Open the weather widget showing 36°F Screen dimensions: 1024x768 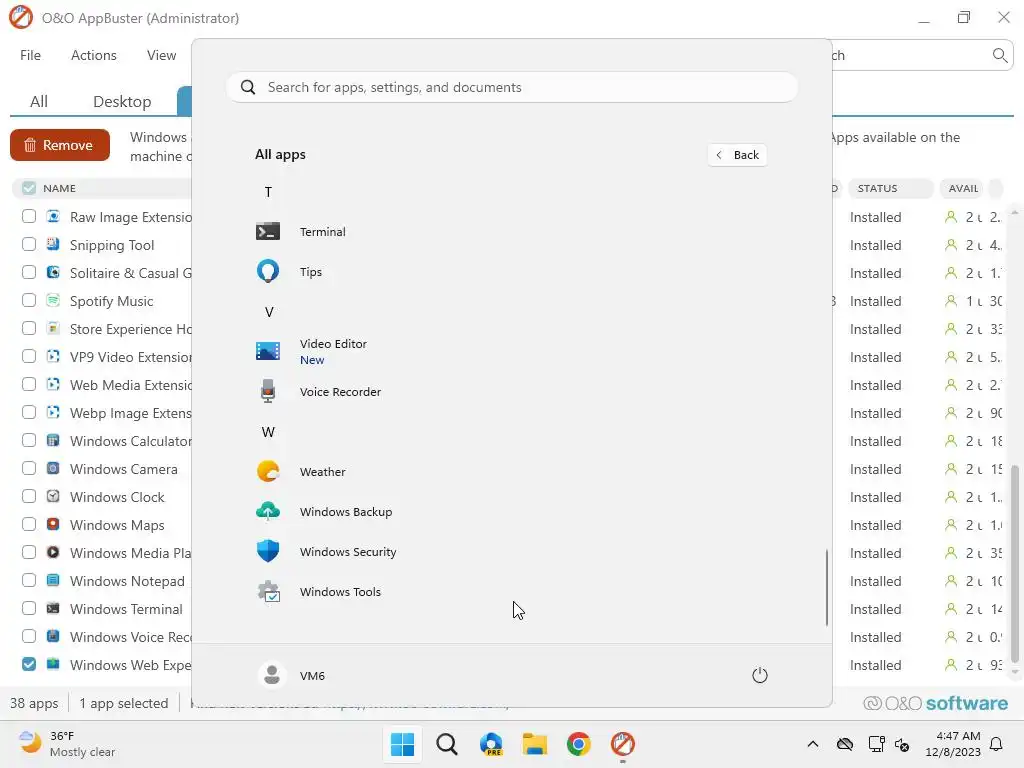[67, 744]
